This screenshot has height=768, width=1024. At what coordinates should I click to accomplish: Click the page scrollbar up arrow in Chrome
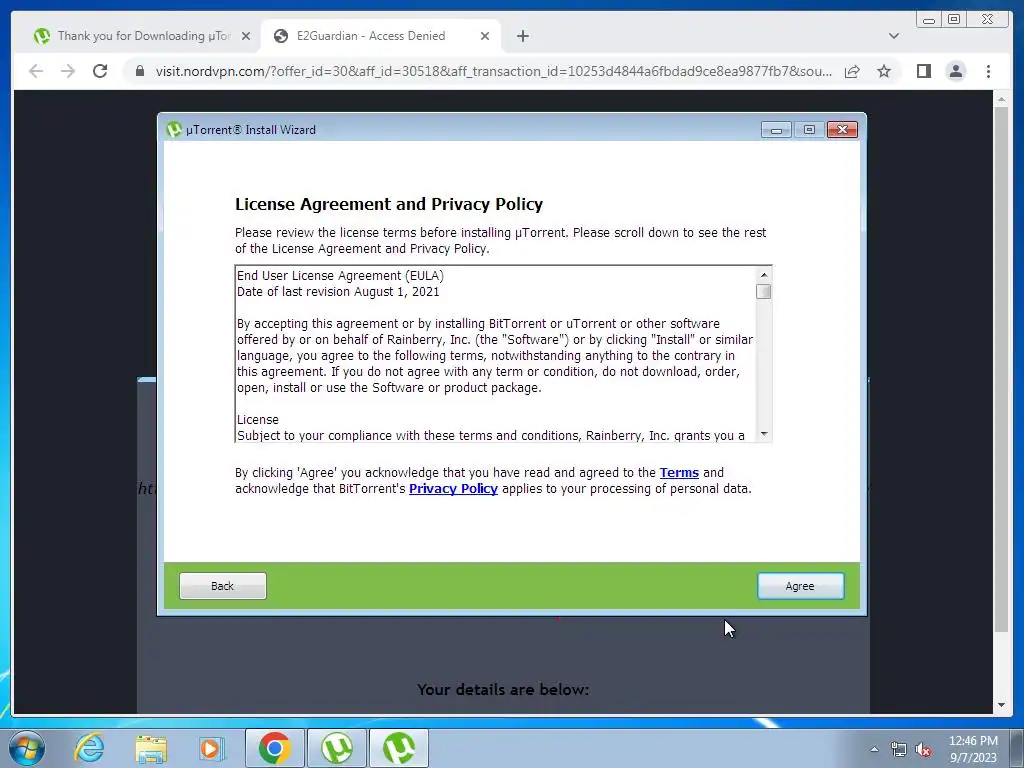tap(1001, 99)
